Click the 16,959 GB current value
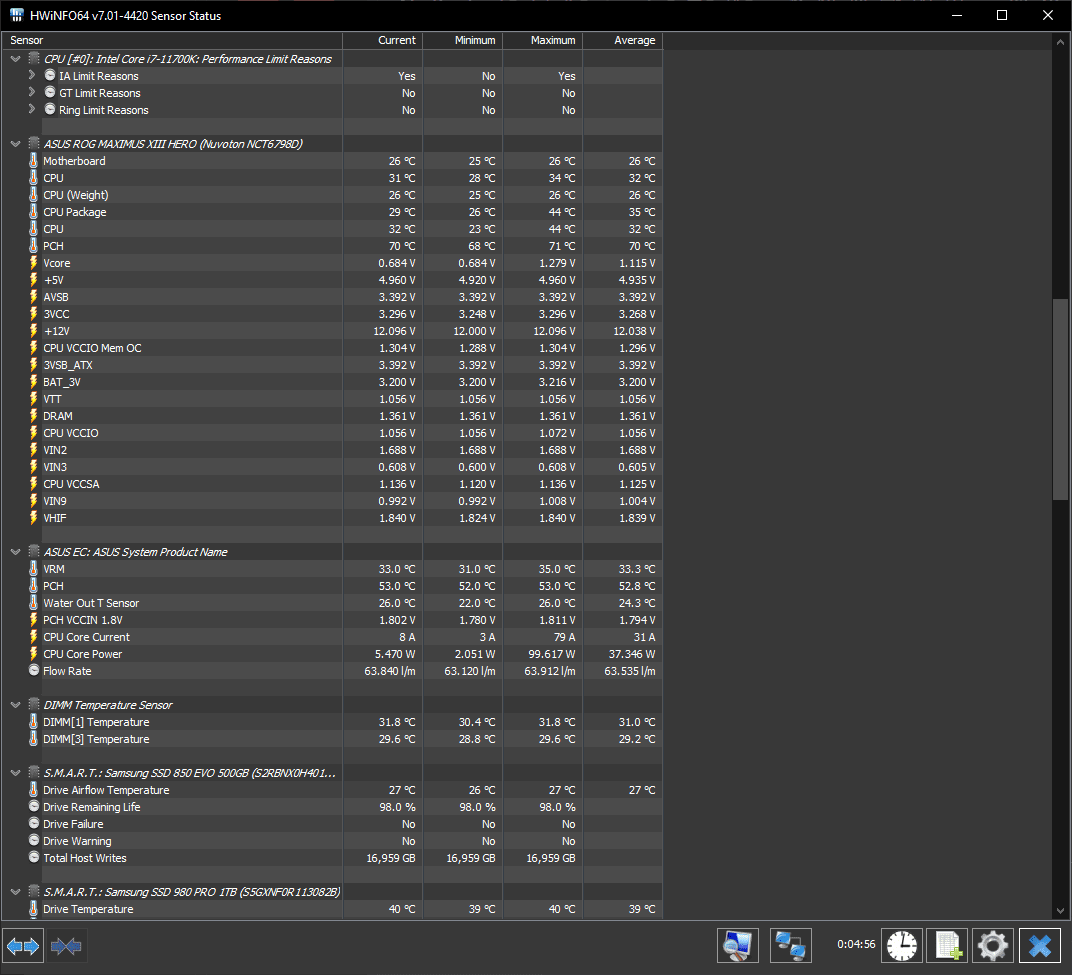This screenshot has width=1072, height=975. (390, 858)
